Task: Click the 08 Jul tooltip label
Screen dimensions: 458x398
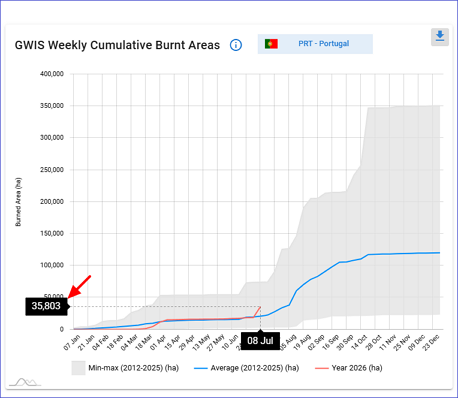Action: 260,341
